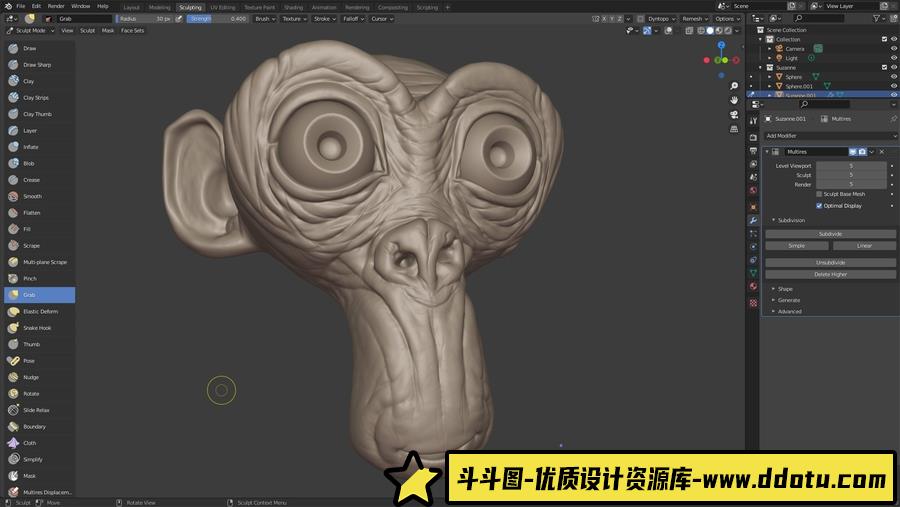Open the Cursor dropdown

382,19
